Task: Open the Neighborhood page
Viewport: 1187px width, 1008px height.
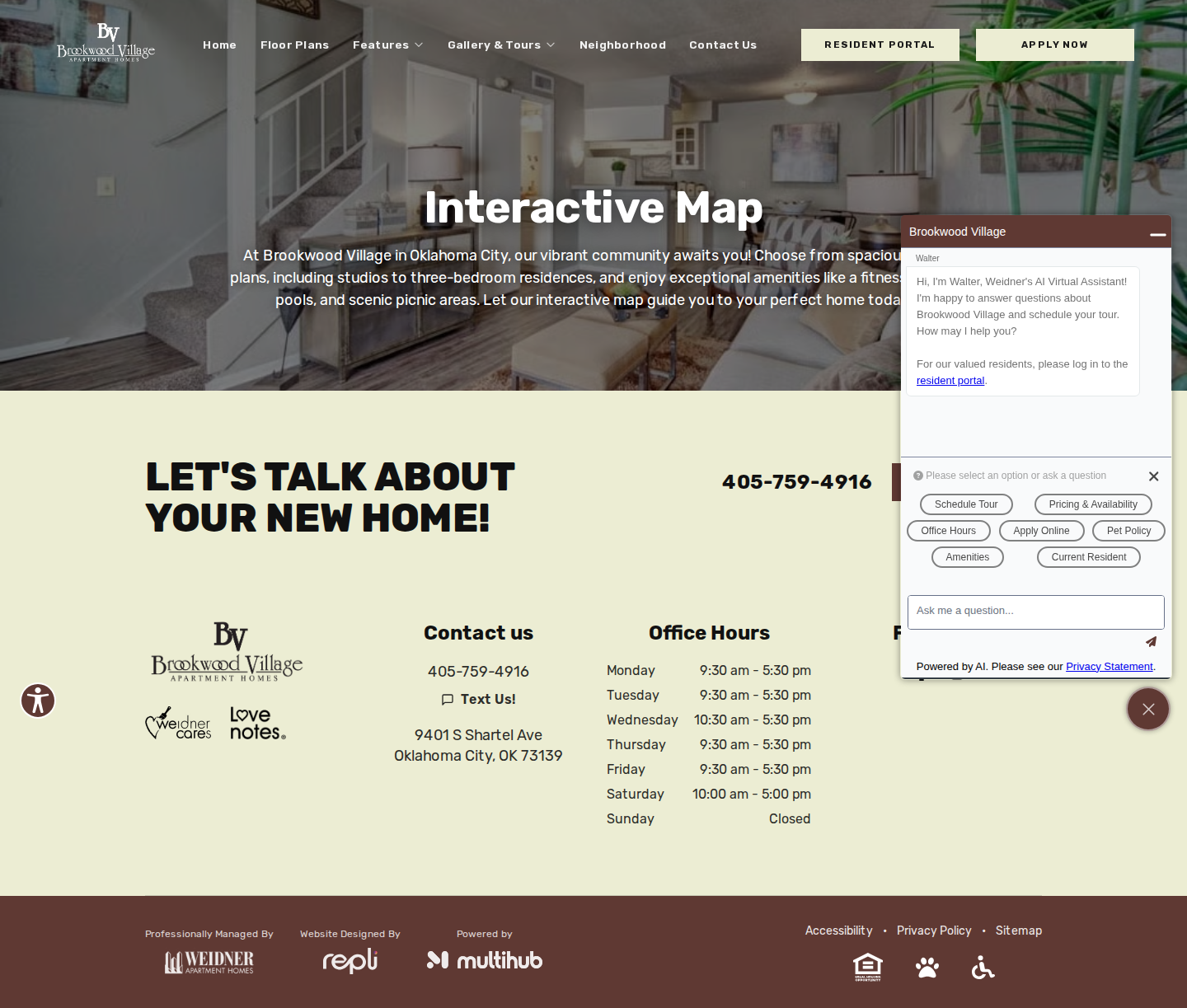Action: (622, 45)
